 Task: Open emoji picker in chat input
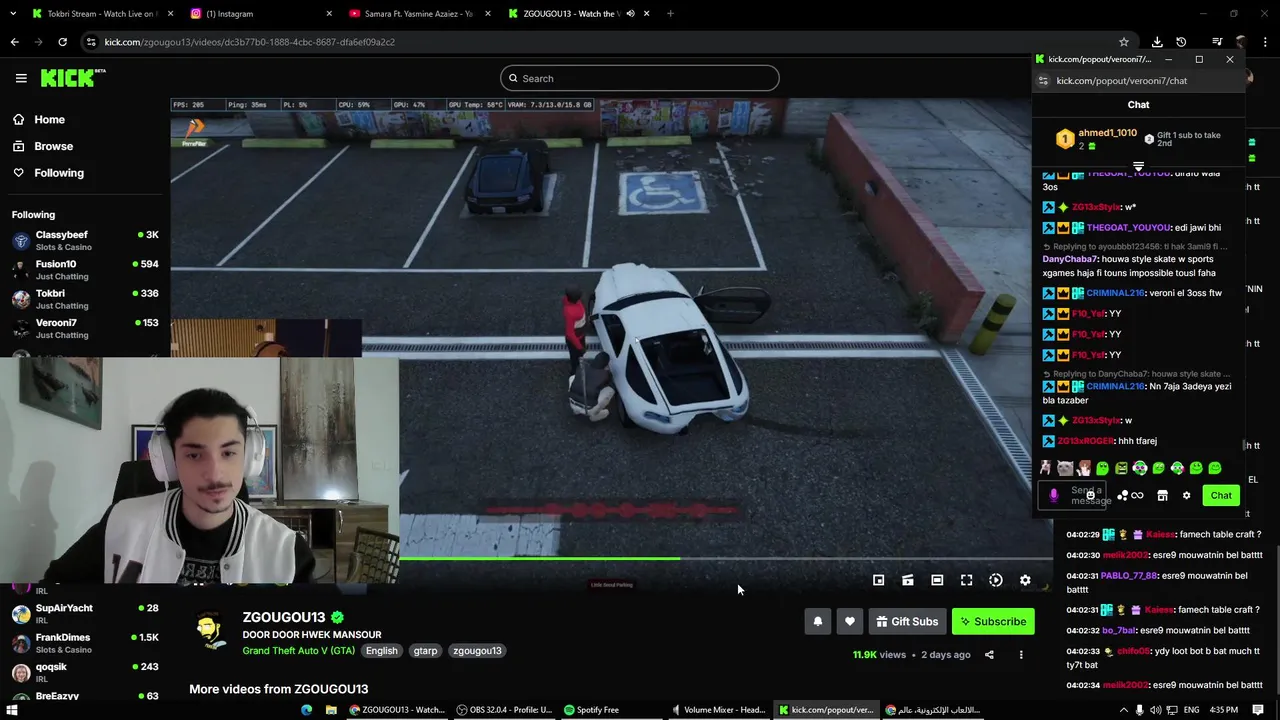[x=1090, y=496]
